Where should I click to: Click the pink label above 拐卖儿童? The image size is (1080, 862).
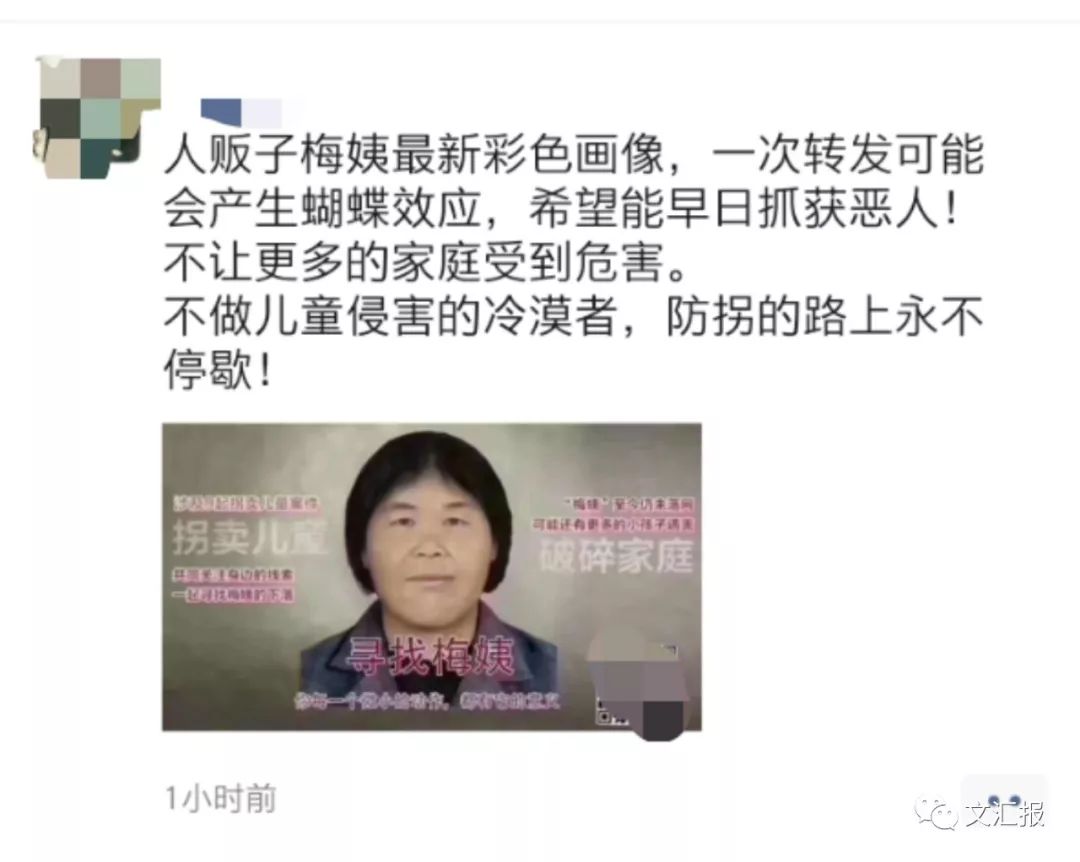pos(246,504)
